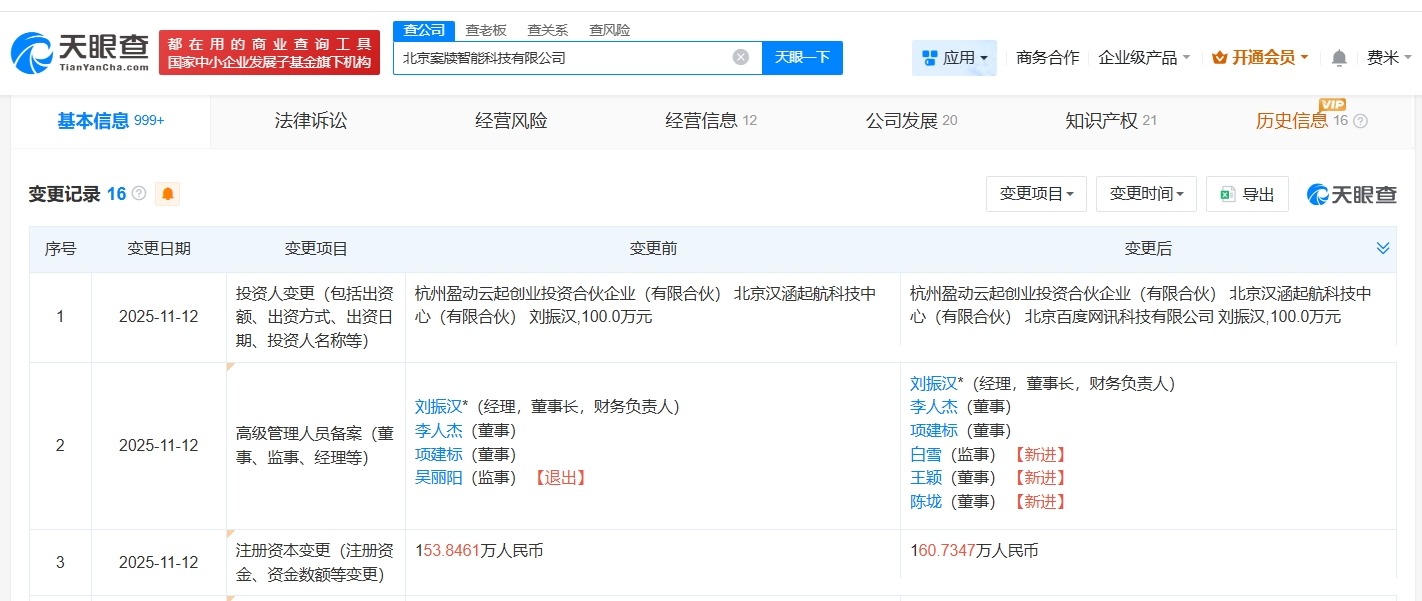Switch to the 查老板 search tab
The height and width of the screenshot is (601, 1422).
(483, 29)
